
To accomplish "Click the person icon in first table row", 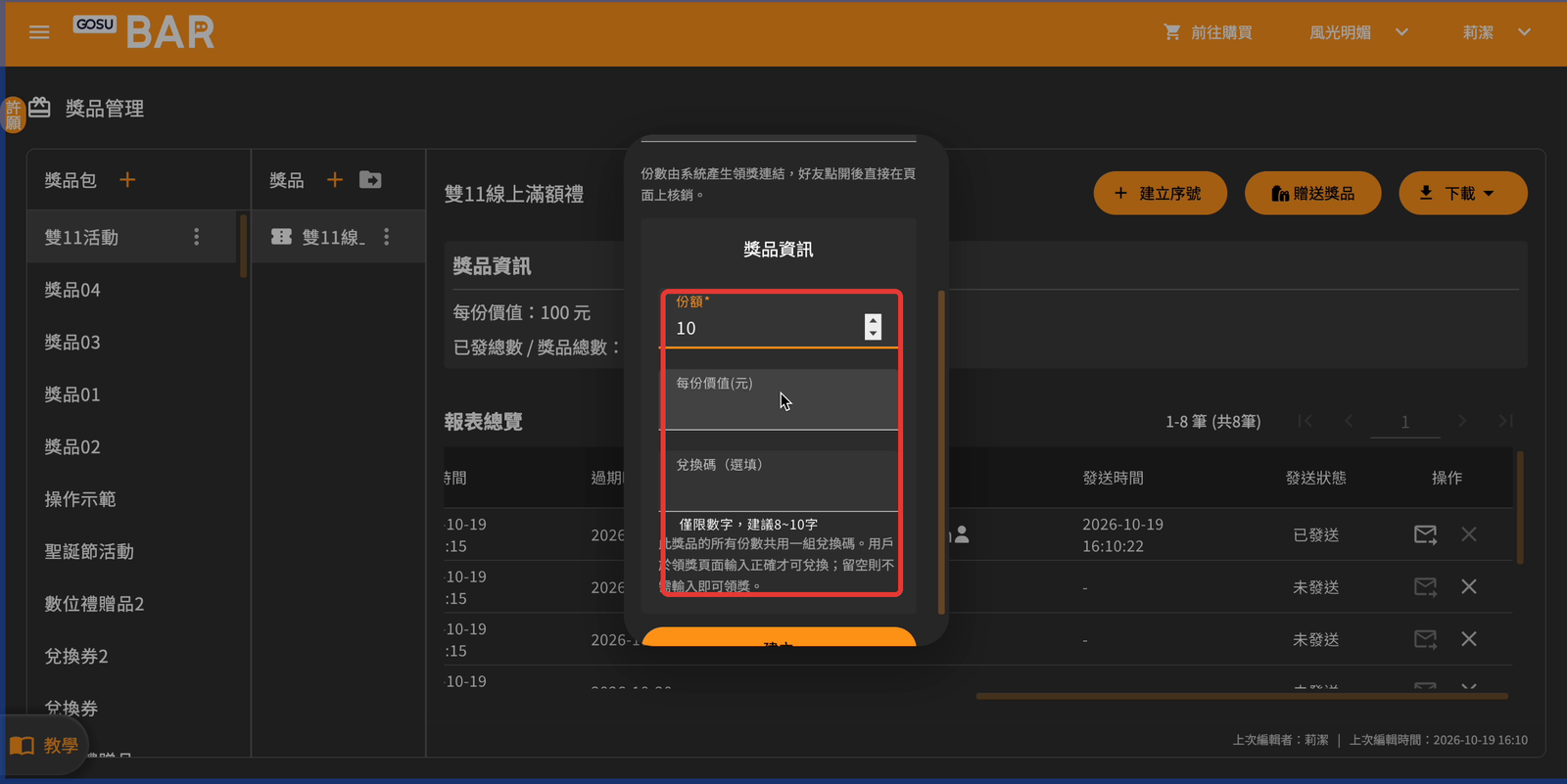I will click(x=962, y=534).
